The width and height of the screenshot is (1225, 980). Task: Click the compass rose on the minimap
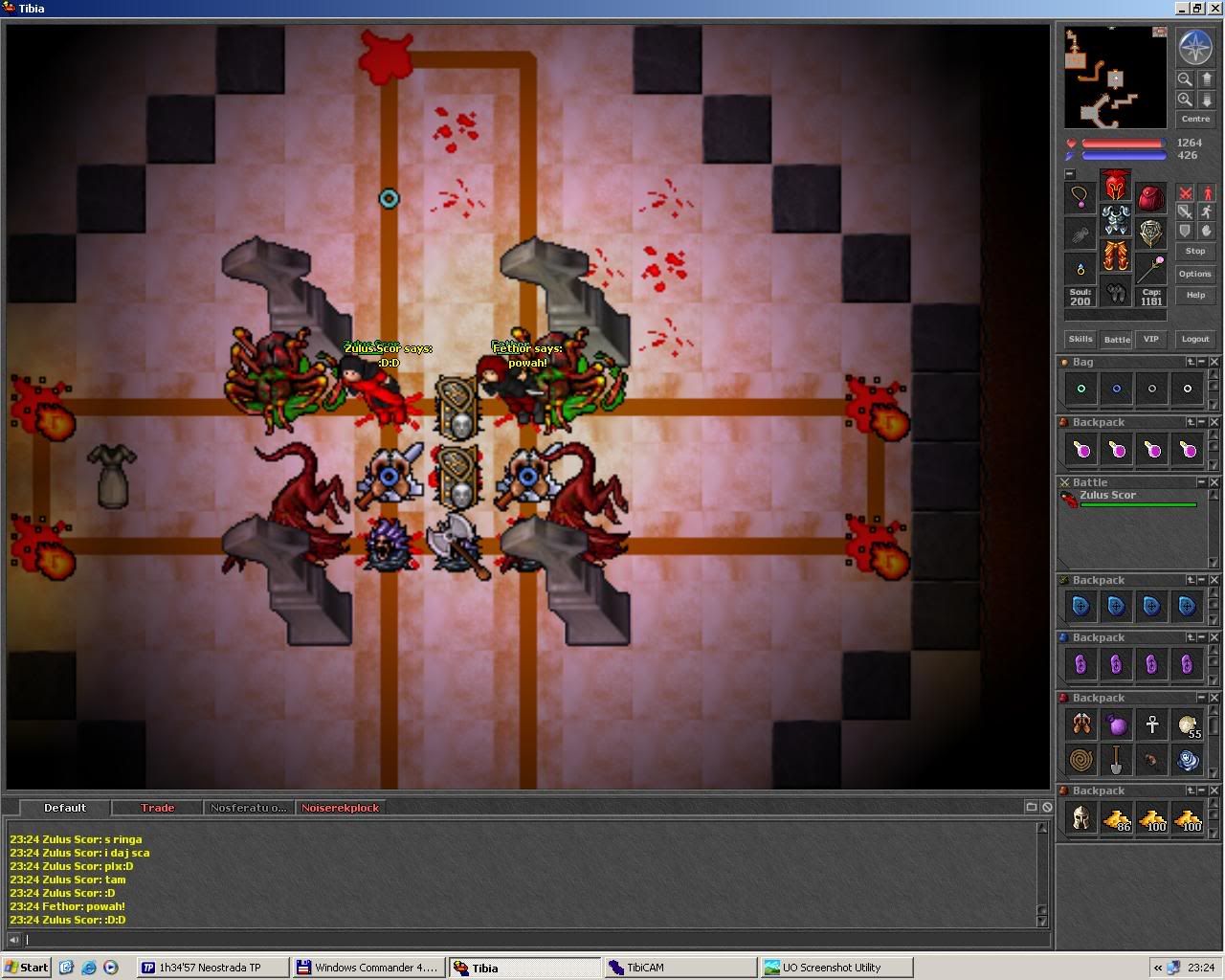click(x=1195, y=48)
